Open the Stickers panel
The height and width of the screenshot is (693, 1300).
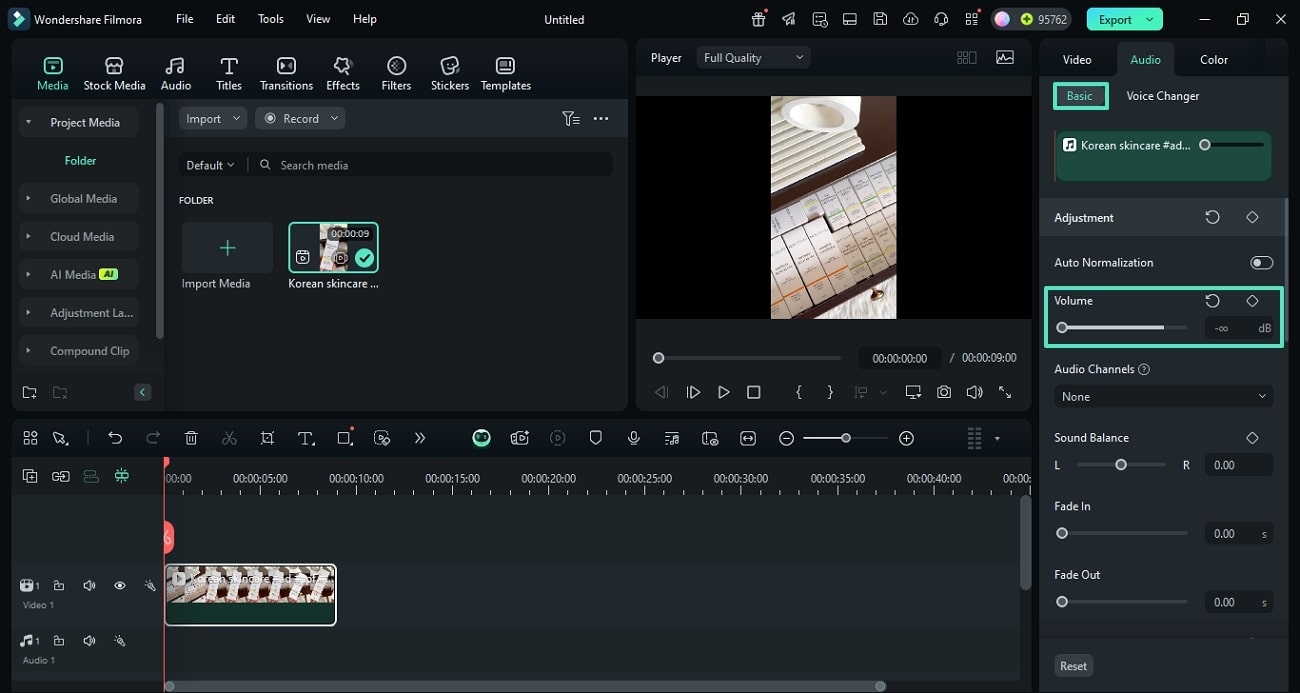coord(449,74)
